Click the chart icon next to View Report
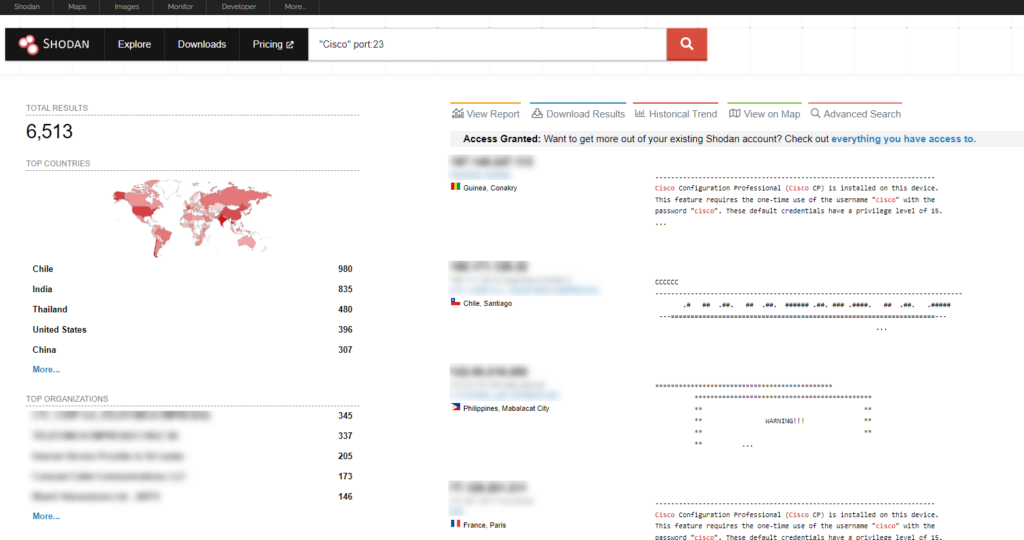Screen dimensions: 1024x540 click(x=458, y=114)
